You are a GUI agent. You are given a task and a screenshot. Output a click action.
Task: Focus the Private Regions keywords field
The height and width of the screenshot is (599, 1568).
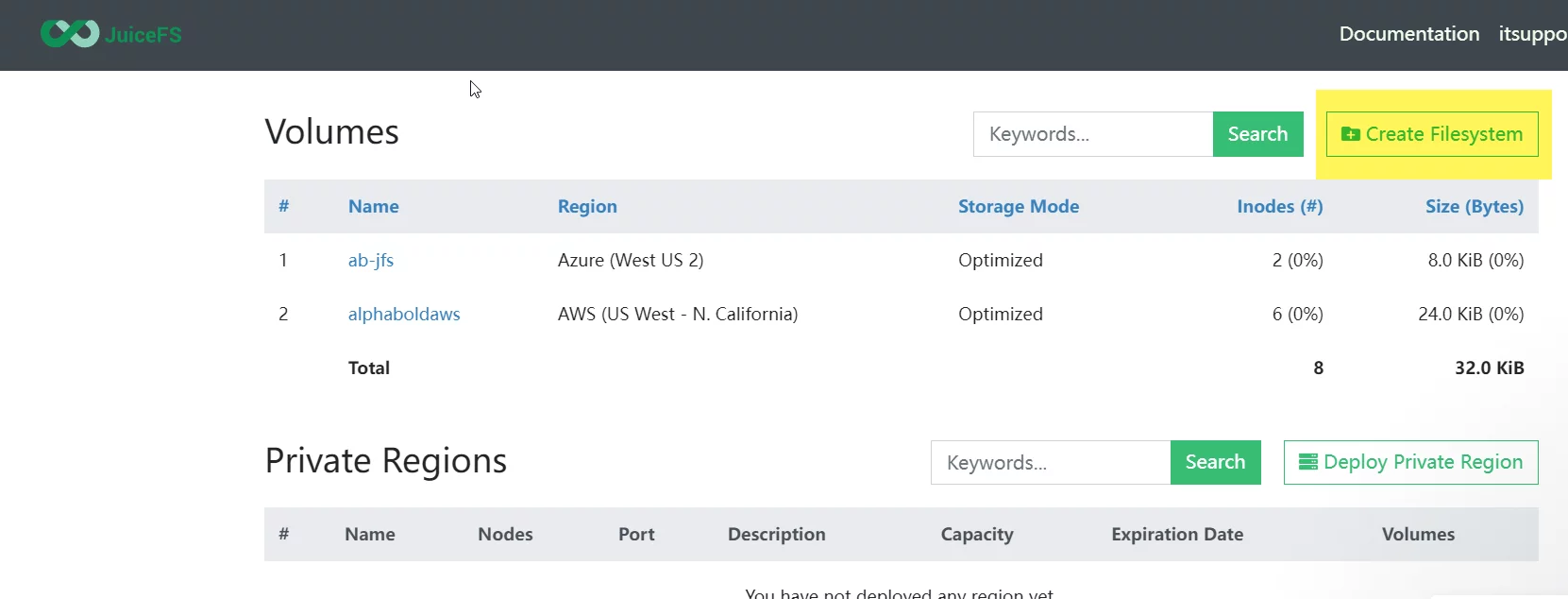(x=1051, y=462)
